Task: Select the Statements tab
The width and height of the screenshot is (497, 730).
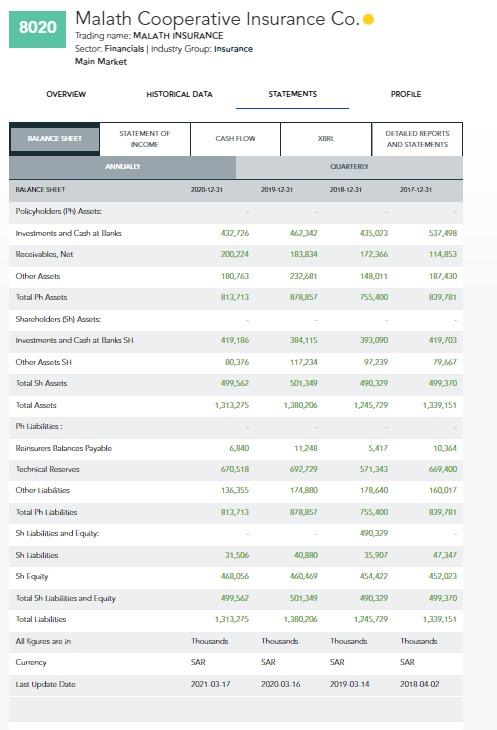Action: point(292,94)
